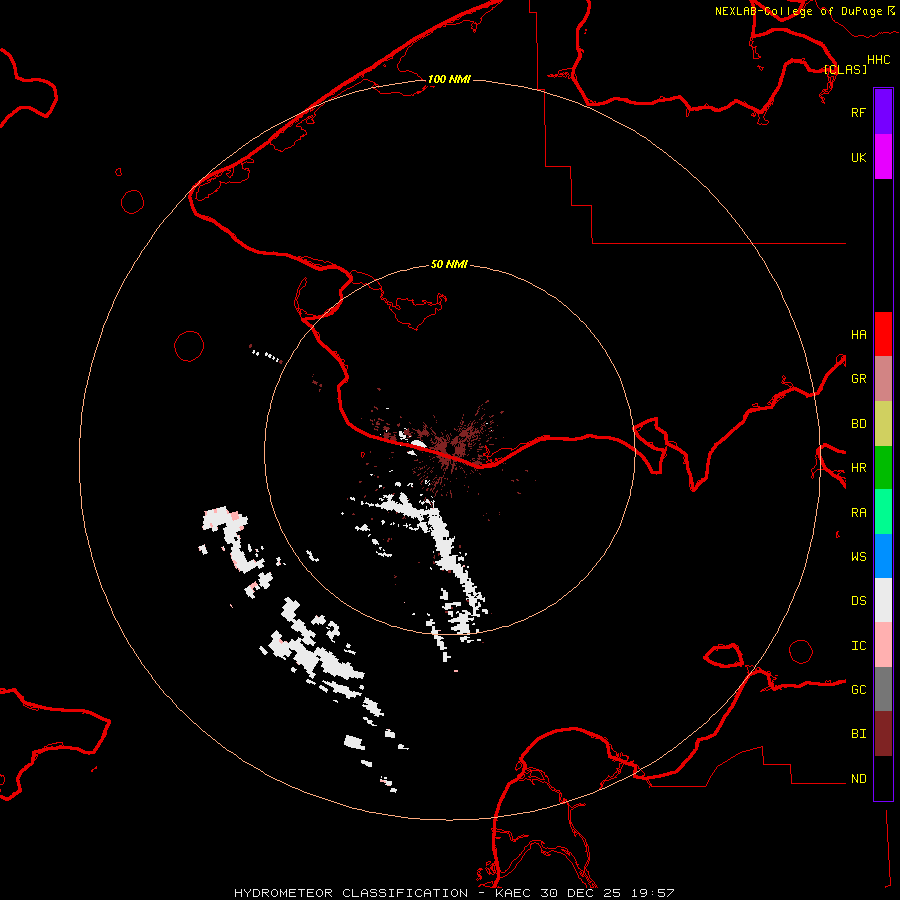
Task: Click the WS blue legend block
Action: point(883,556)
